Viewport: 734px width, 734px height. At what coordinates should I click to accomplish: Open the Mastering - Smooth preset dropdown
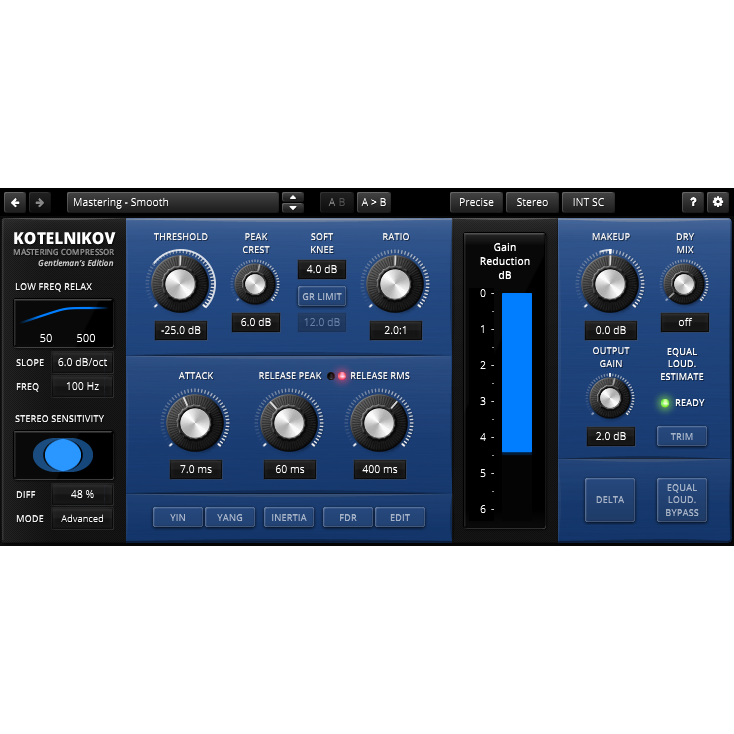click(172, 202)
